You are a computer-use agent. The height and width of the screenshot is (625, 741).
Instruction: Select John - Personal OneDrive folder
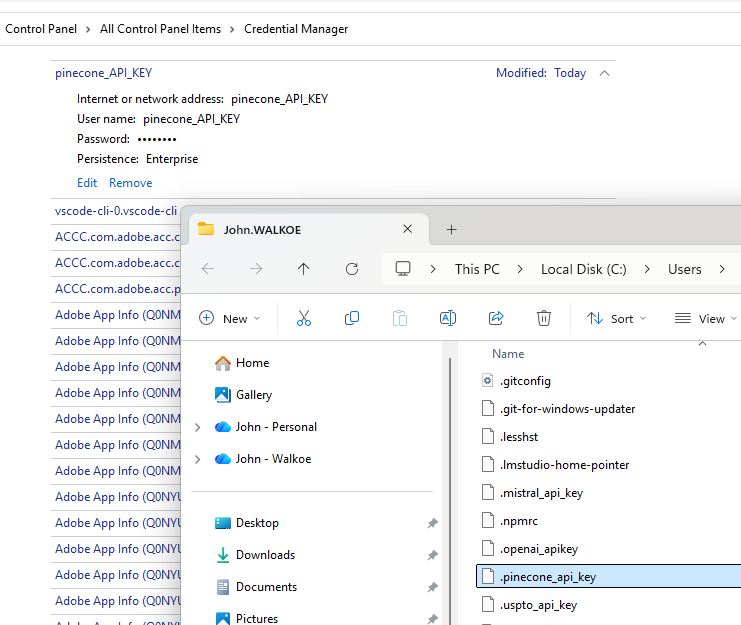[x=266, y=427]
